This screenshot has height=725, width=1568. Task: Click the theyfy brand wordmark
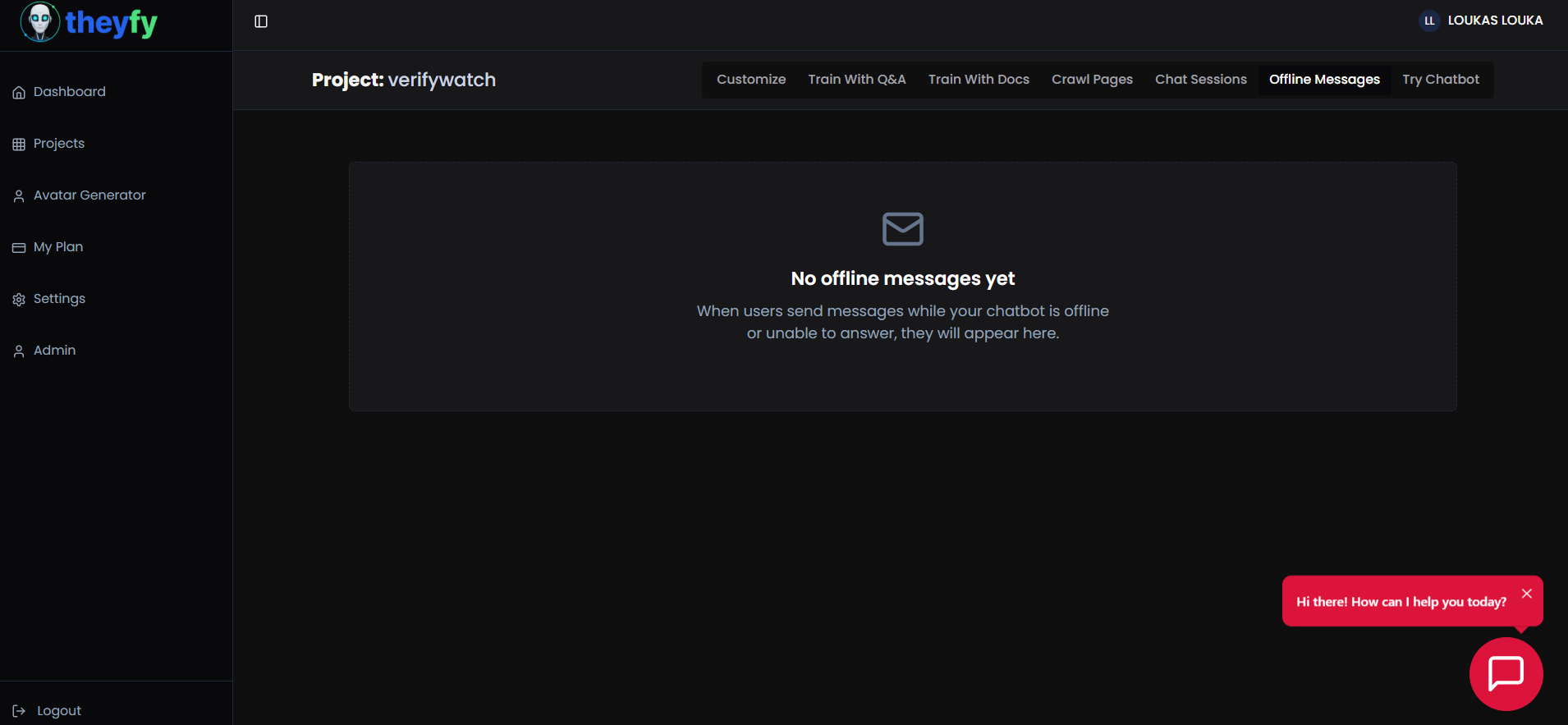pos(111,23)
